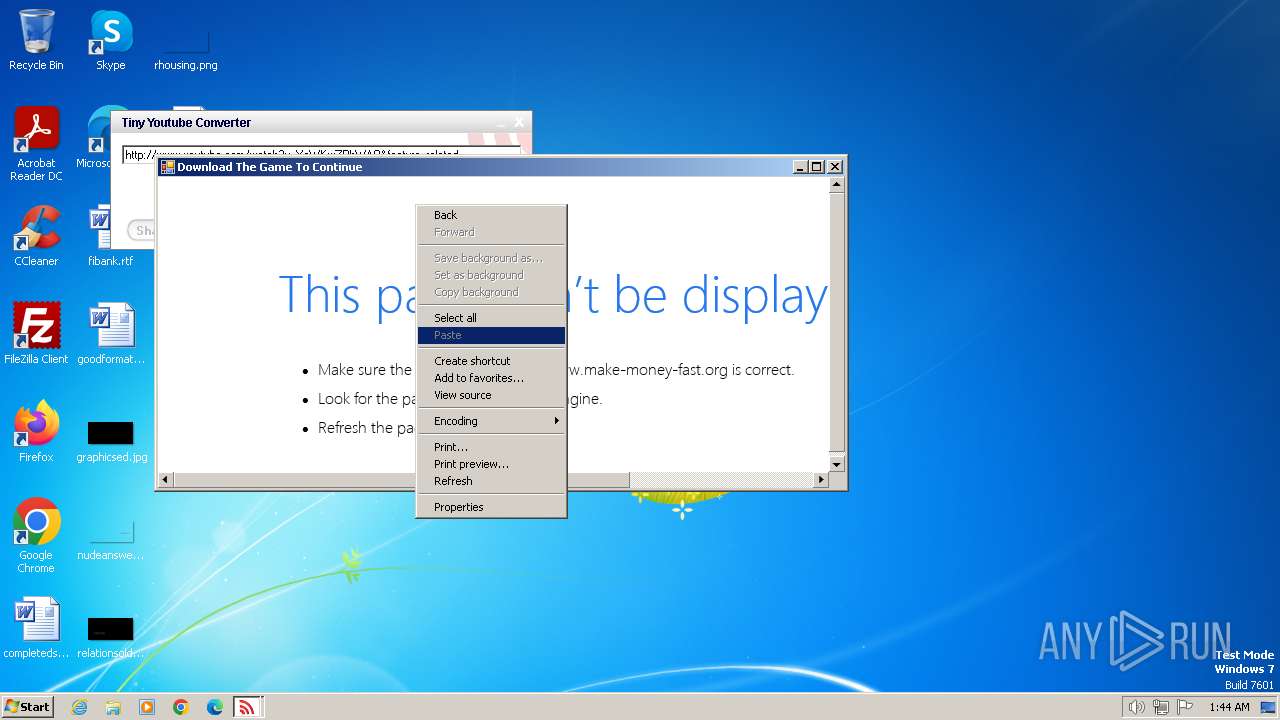Open Google Chrome desktop shortcut

[36, 536]
